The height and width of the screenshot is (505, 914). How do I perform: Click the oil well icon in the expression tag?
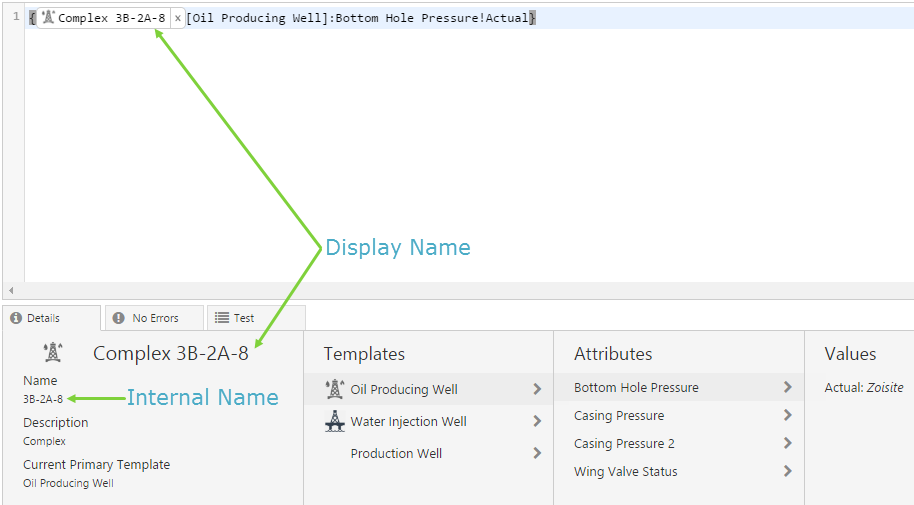point(48,18)
